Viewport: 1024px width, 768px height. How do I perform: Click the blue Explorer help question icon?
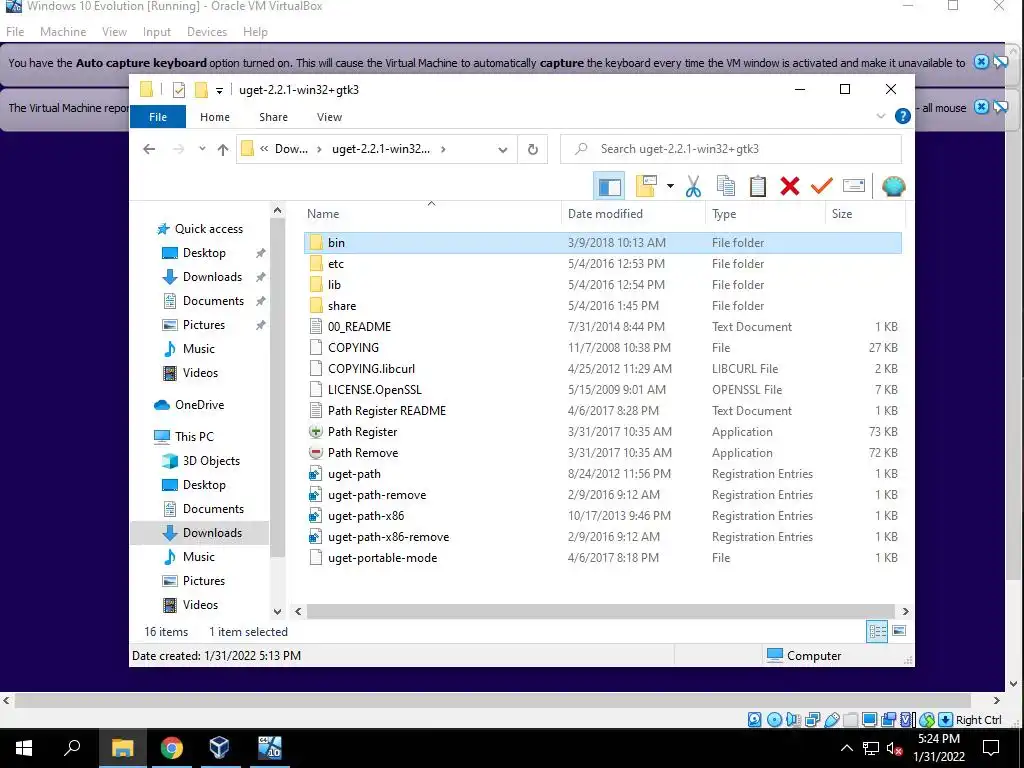[x=903, y=116]
